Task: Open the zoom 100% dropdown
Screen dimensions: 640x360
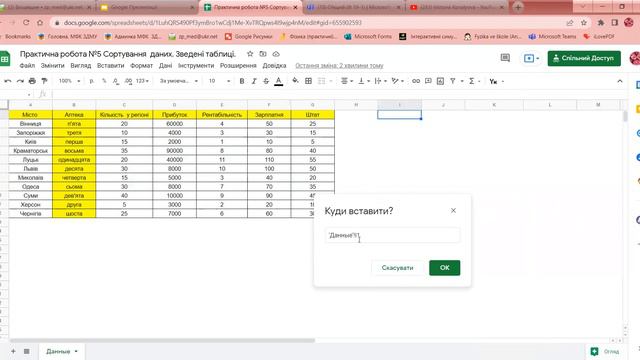Action: point(69,81)
